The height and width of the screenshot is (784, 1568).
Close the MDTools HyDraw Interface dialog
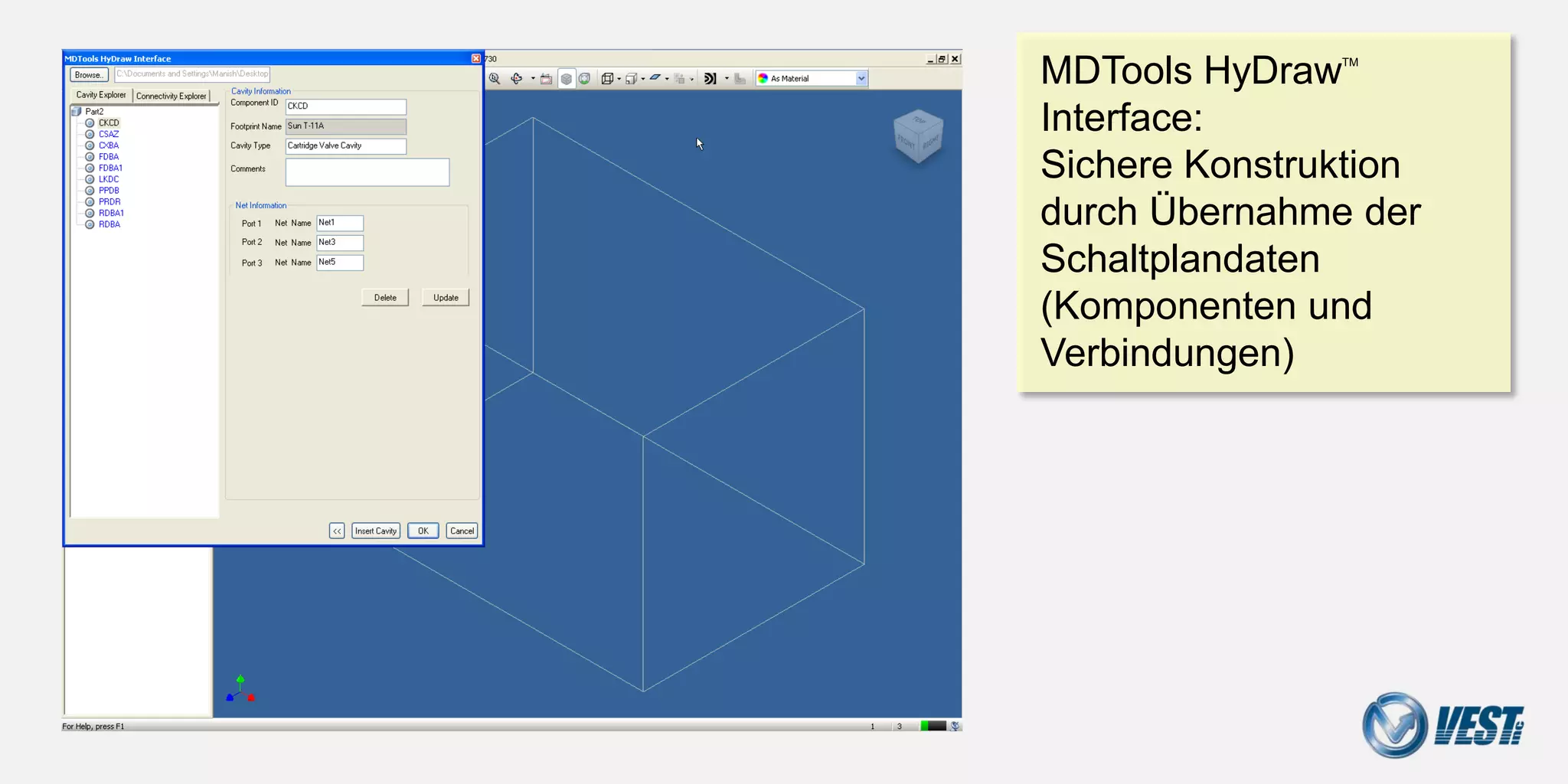[476, 59]
